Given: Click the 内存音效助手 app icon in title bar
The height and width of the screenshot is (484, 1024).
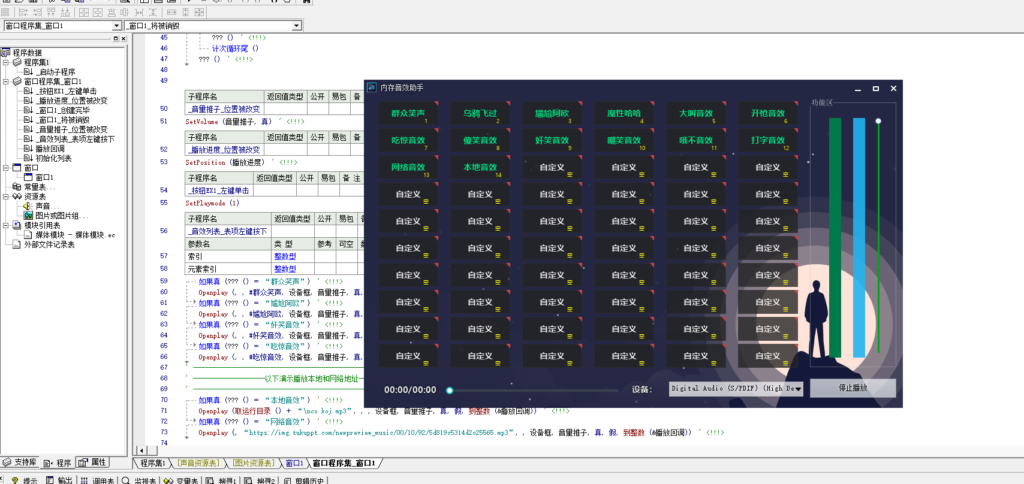Looking at the screenshot, I should [x=371, y=88].
